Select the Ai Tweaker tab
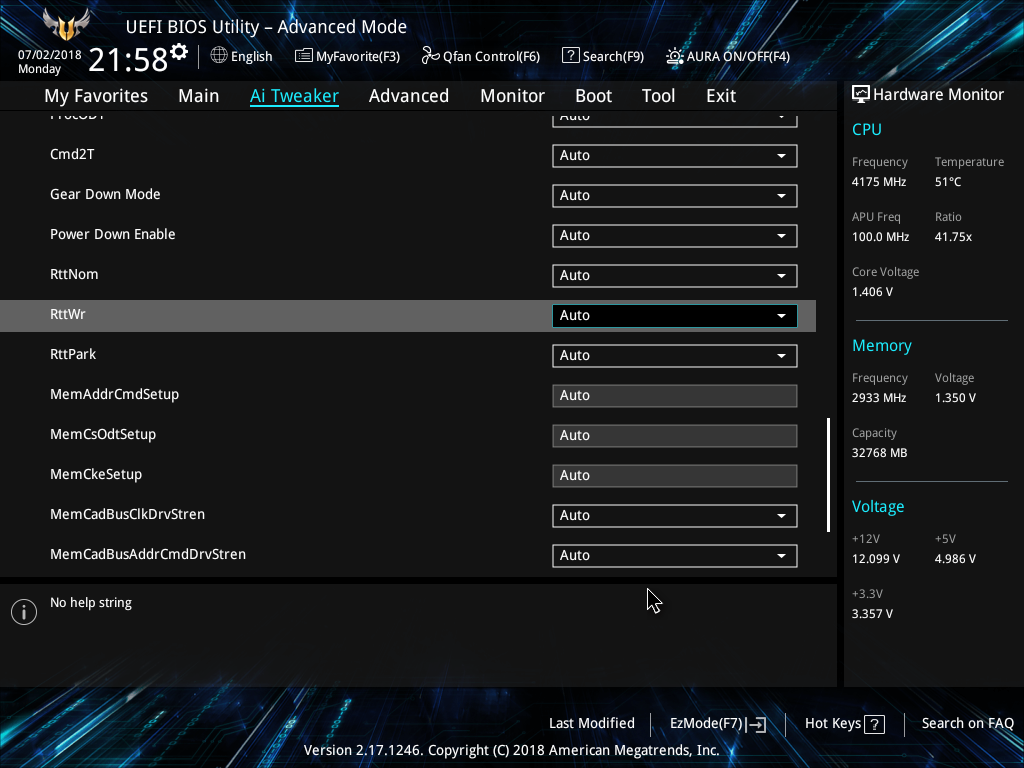The width and height of the screenshot is (1024, 768). click(x=294, y=96)
